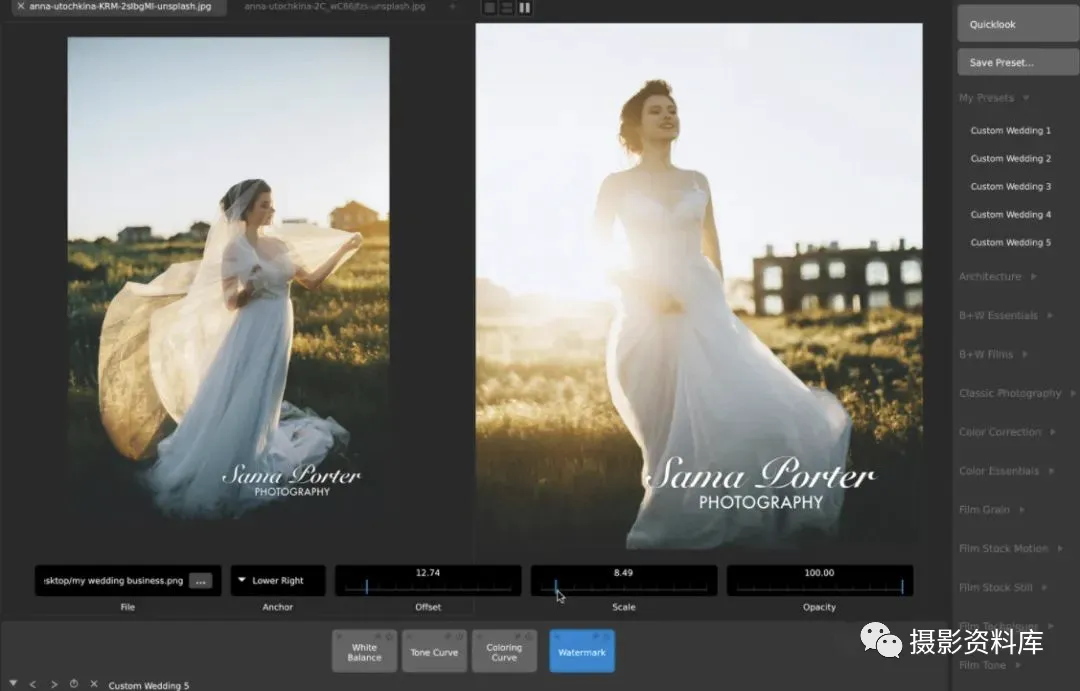Viewport: 1080px width, 691px height.
Task: Switch to single image view layout
Action: 490,8
